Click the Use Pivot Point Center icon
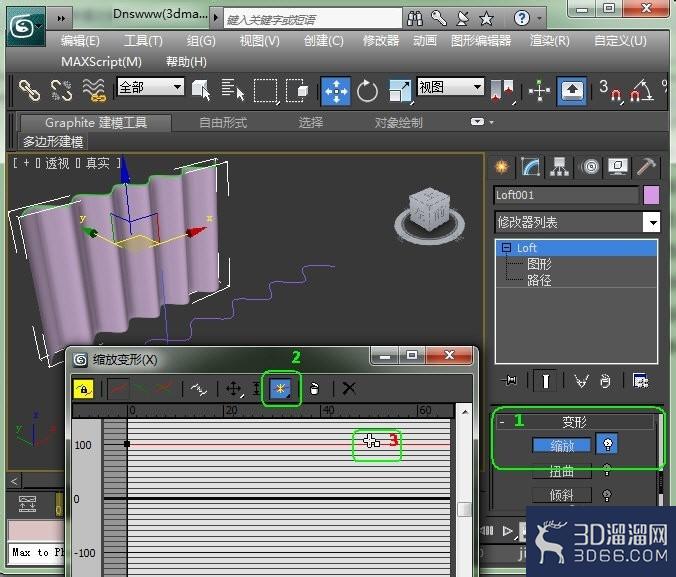The height and width of the screenshot is (577, 676). tap(503, 91)
